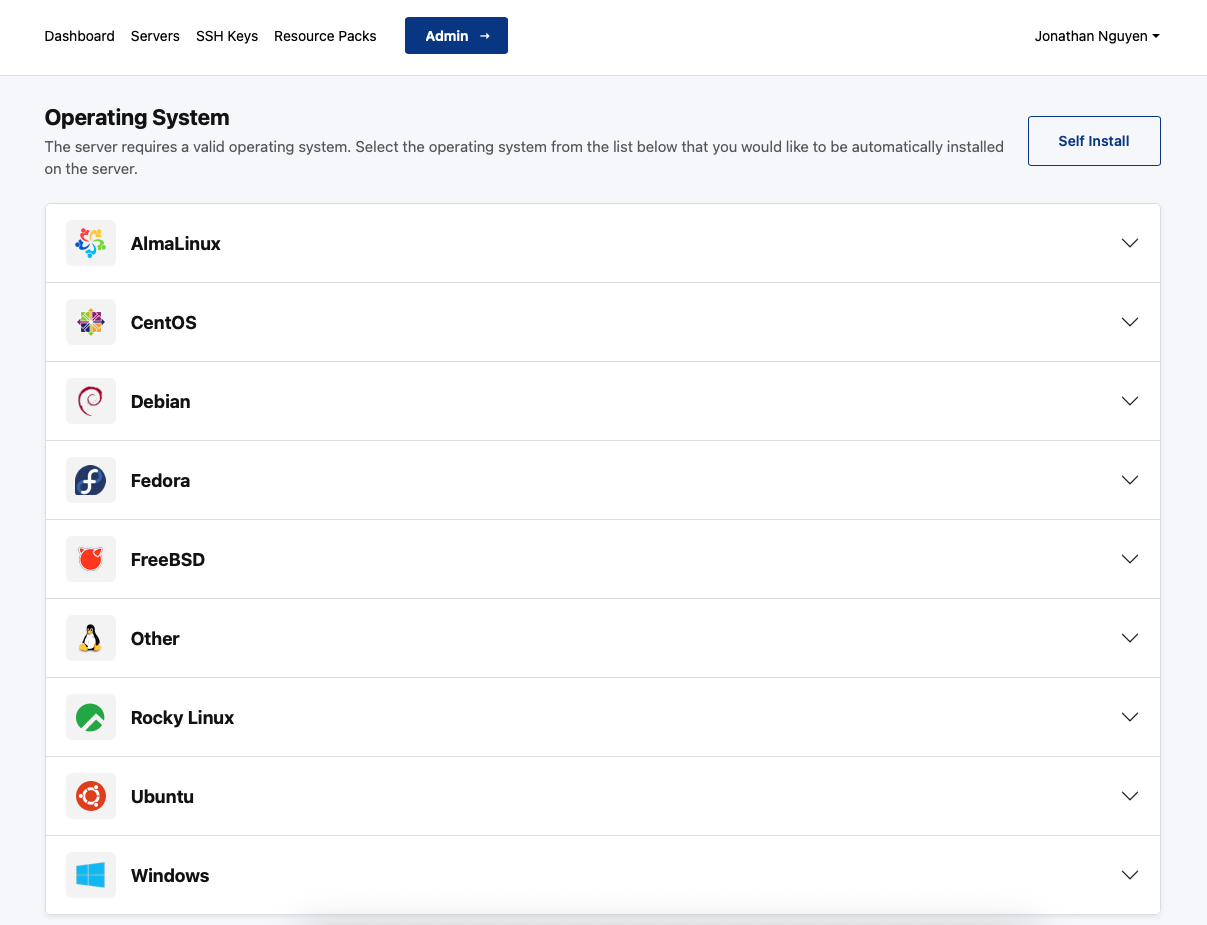This screenshot has width=1207, height=925.
Task: Click the Tux penguin icon for Other
Action: [x=91, y=638]
